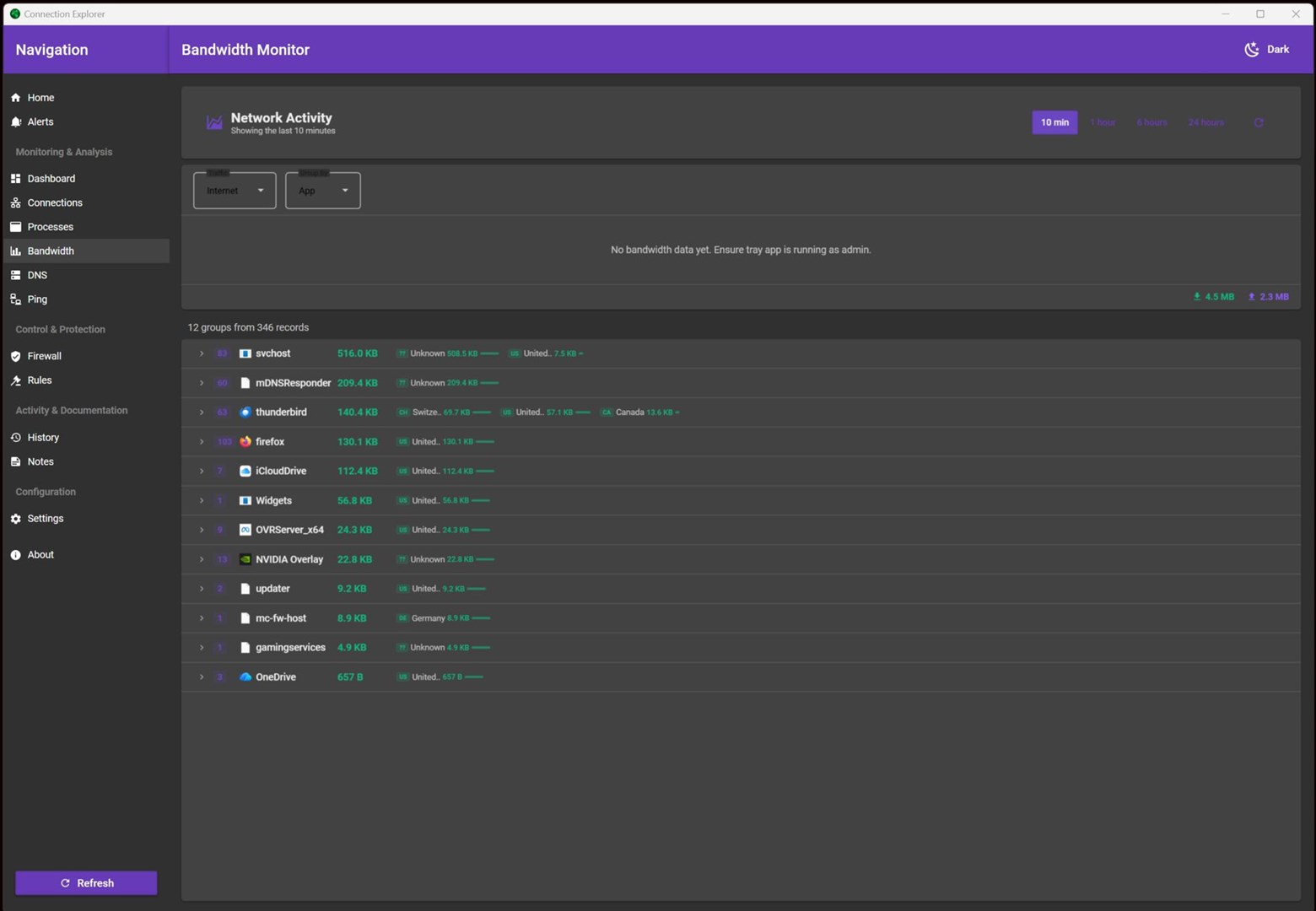Click the firefox app icon
This screenshot has width=1316, height=911.
coord(245,442)
